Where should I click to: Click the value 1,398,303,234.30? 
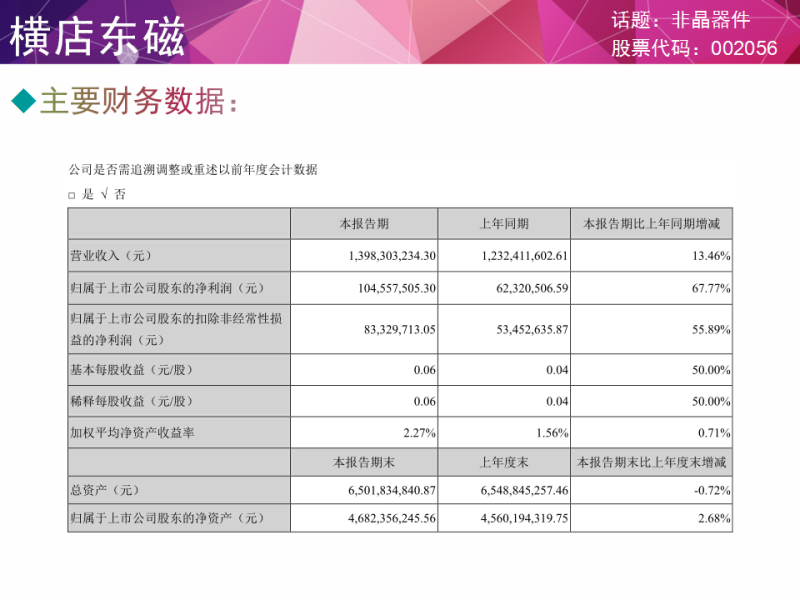point(392,256)
